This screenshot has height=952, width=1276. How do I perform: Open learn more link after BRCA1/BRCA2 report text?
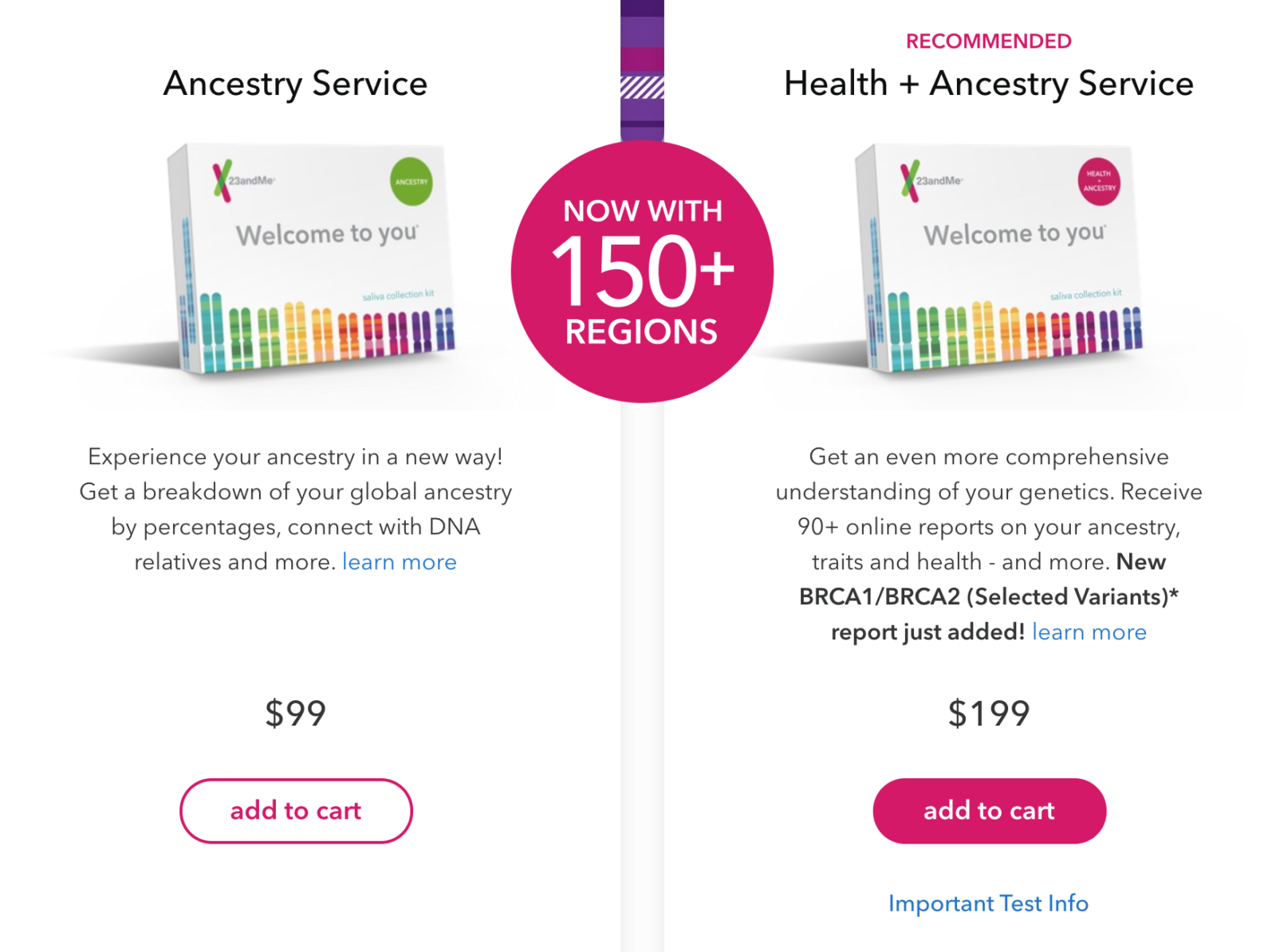click(x=1089, y=632)
